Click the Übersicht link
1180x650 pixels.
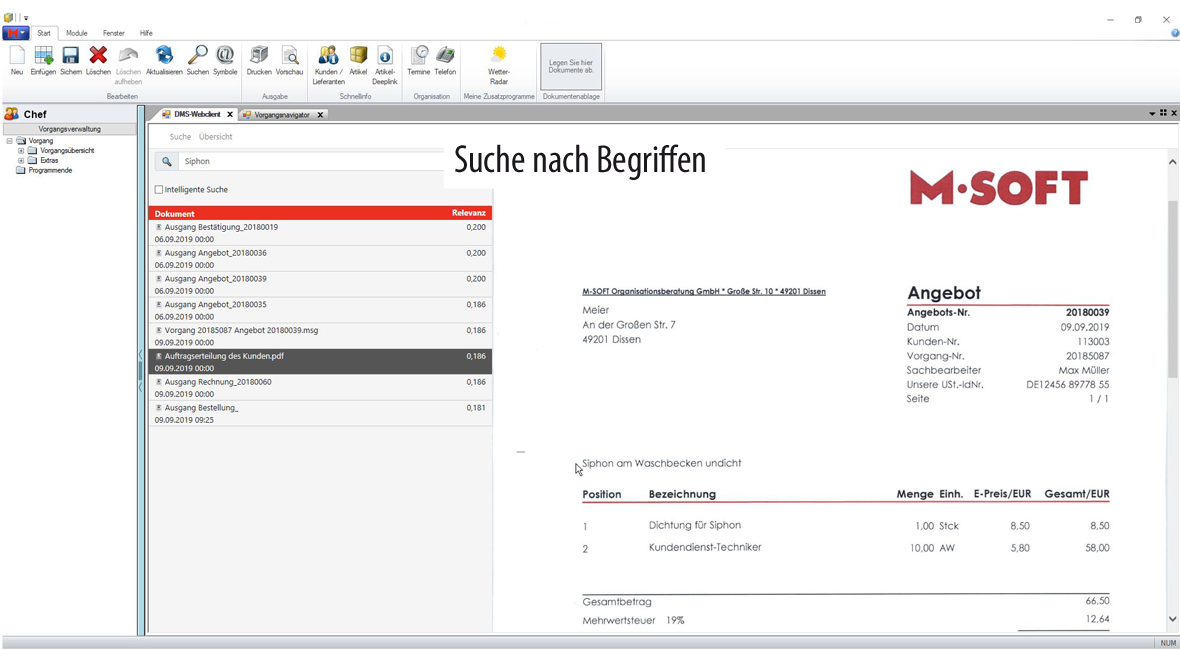click(x=215, y=137)
